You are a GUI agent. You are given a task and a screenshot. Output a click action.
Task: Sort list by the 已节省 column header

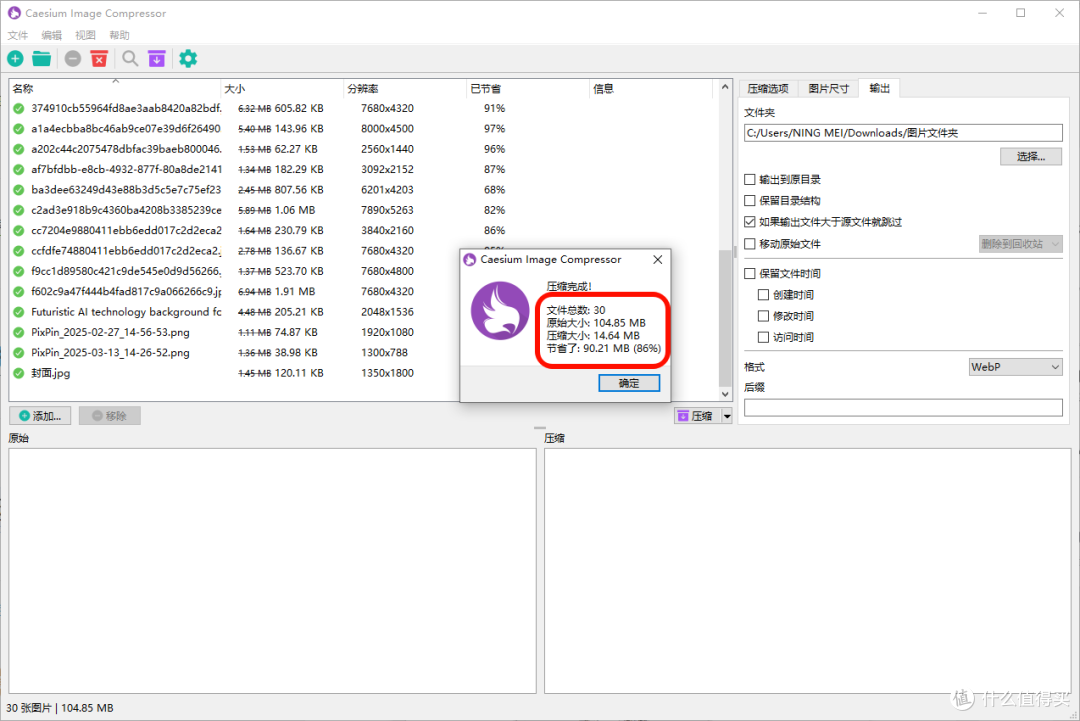[528, 89]
